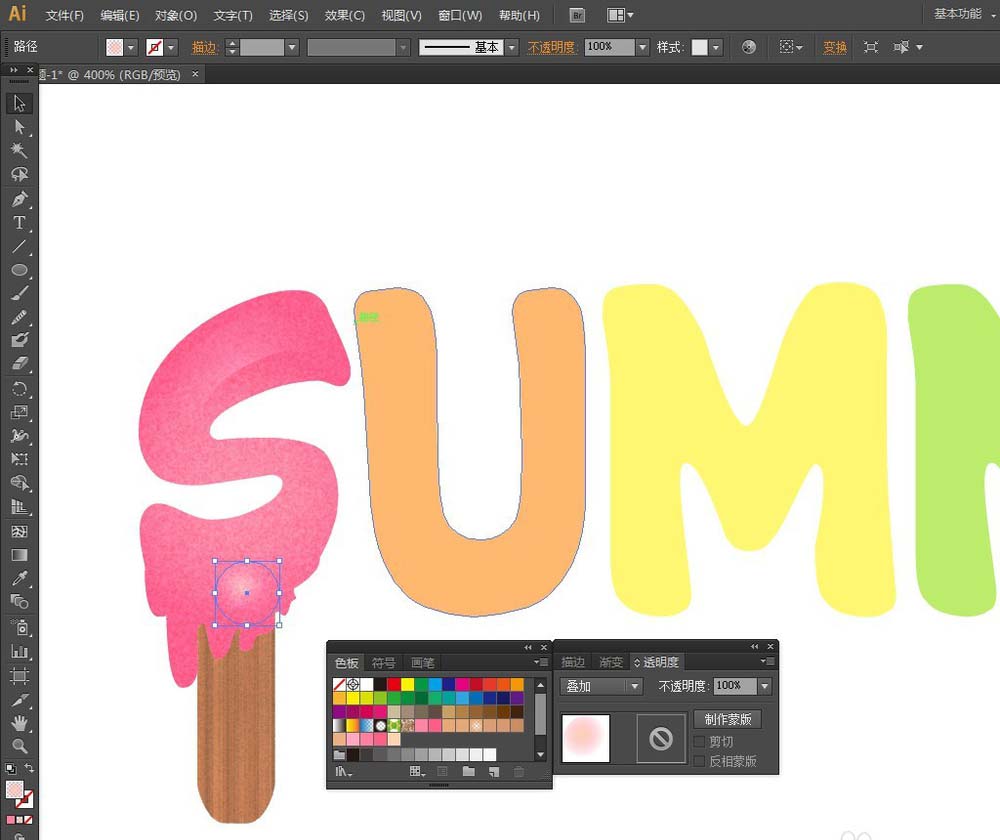Select the Column Graph tool
The height and width of the screenshot is (840, 1000).
pos(19,652)
